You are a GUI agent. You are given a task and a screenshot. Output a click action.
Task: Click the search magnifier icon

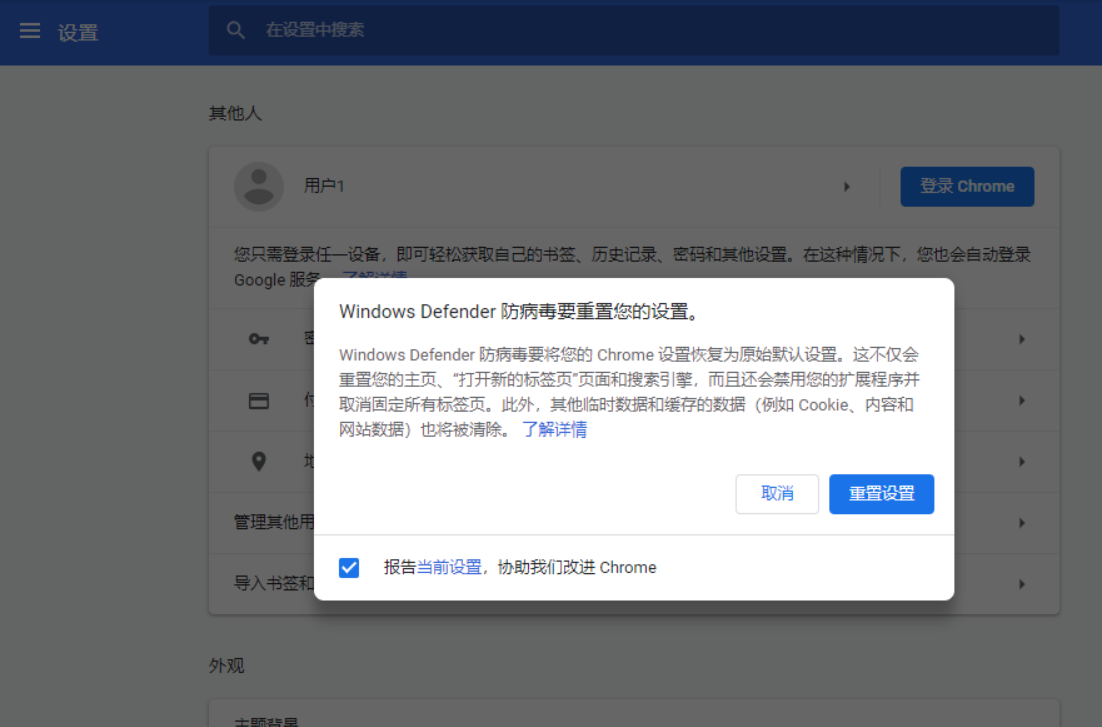click(x=235, y=30)
